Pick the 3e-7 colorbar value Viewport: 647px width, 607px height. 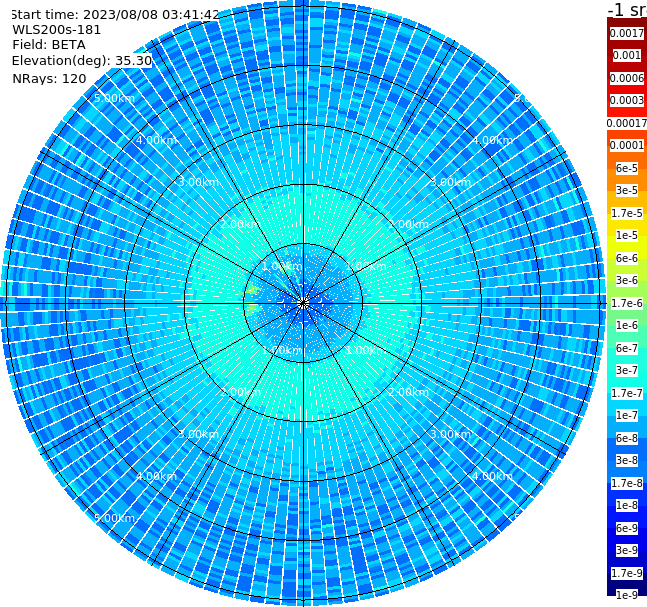point(627,370)
